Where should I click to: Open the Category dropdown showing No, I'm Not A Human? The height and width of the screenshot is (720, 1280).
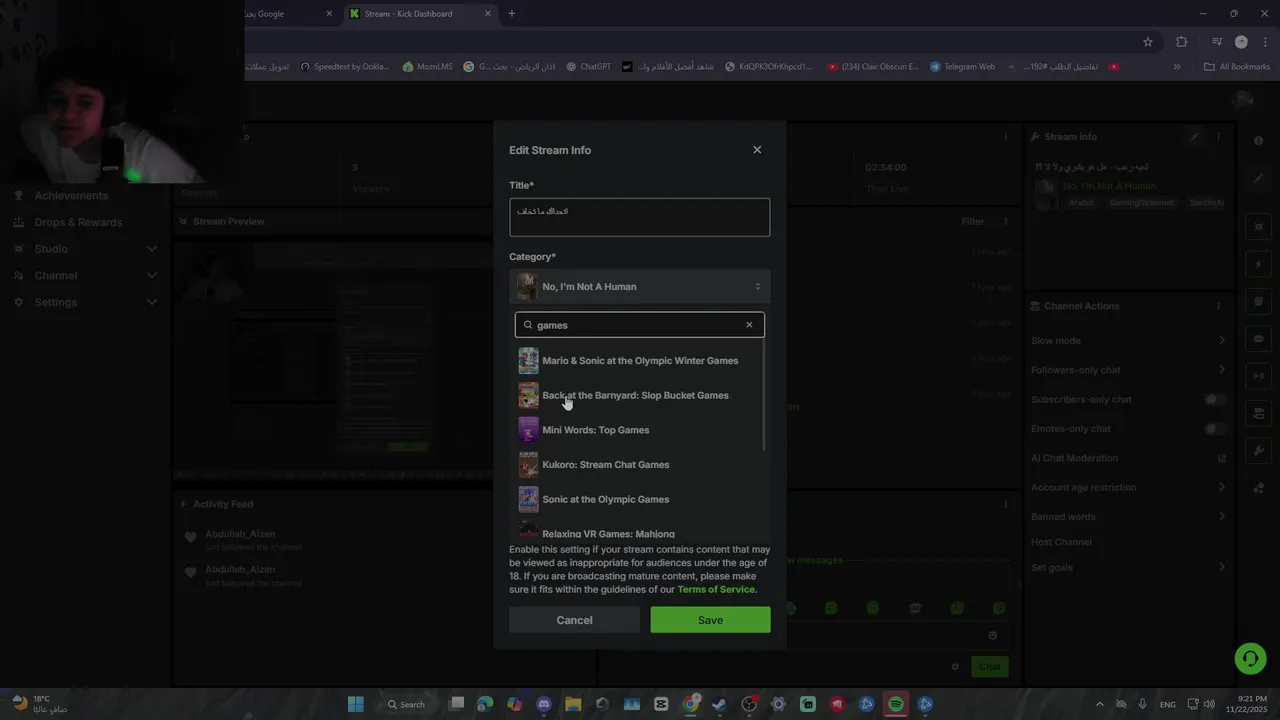tap(640, 287)
